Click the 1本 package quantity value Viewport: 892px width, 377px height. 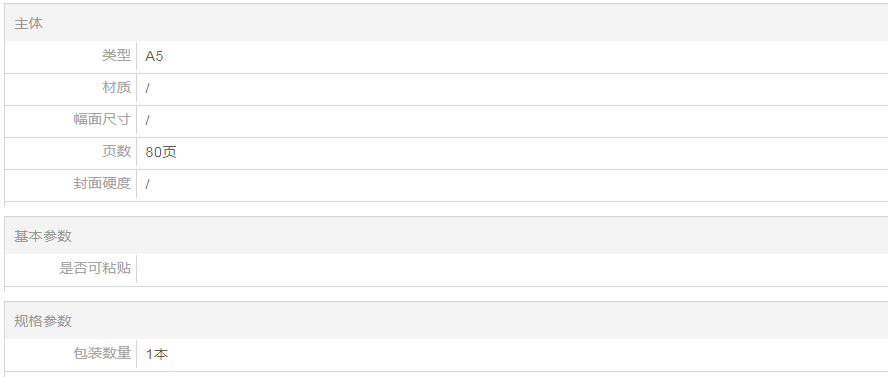[156, 354]
